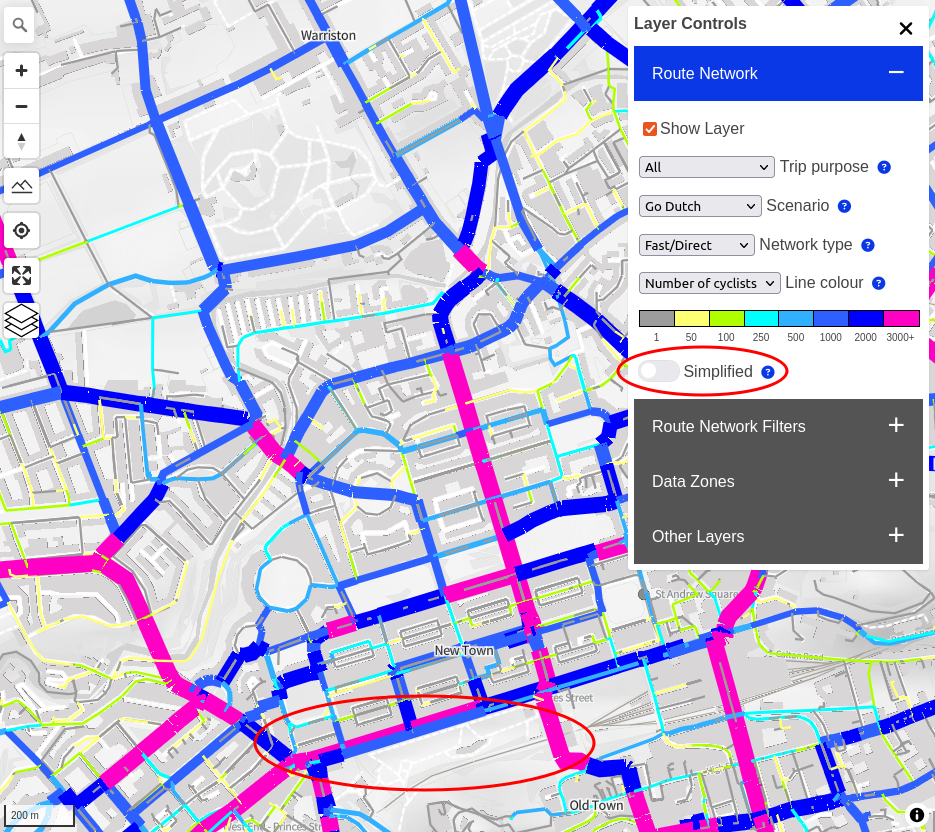Change the Fast/Direct network type dropdown
This screenshot has height=832, width=935.
click(x=696, y=245)
